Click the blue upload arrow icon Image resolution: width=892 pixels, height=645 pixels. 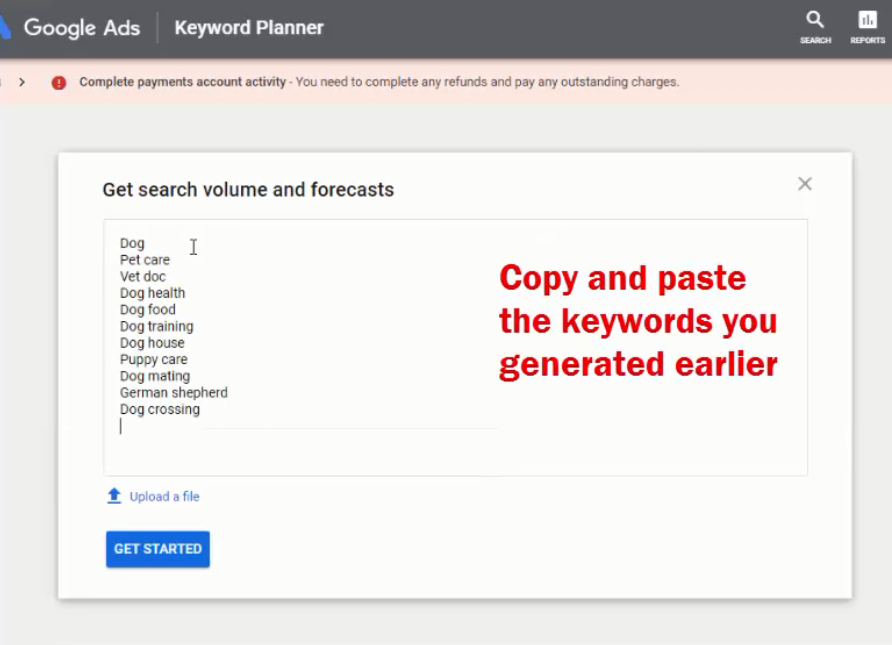pyautogui.click(x=114, y=496)
